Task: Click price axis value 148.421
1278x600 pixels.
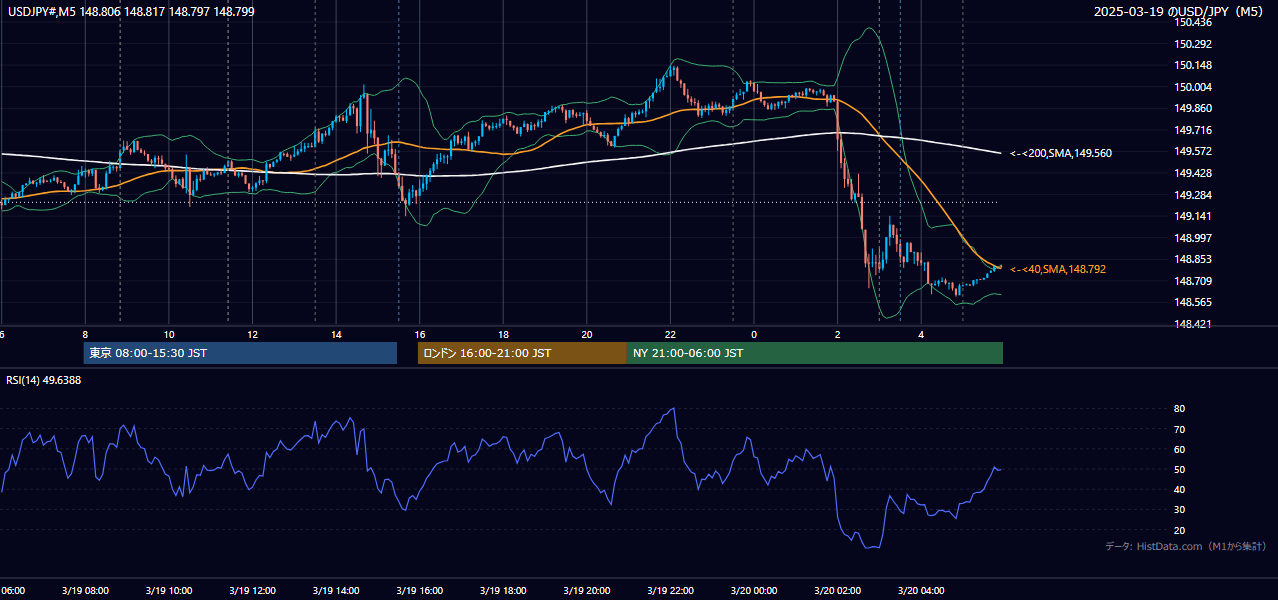Action: [1193, 324]
